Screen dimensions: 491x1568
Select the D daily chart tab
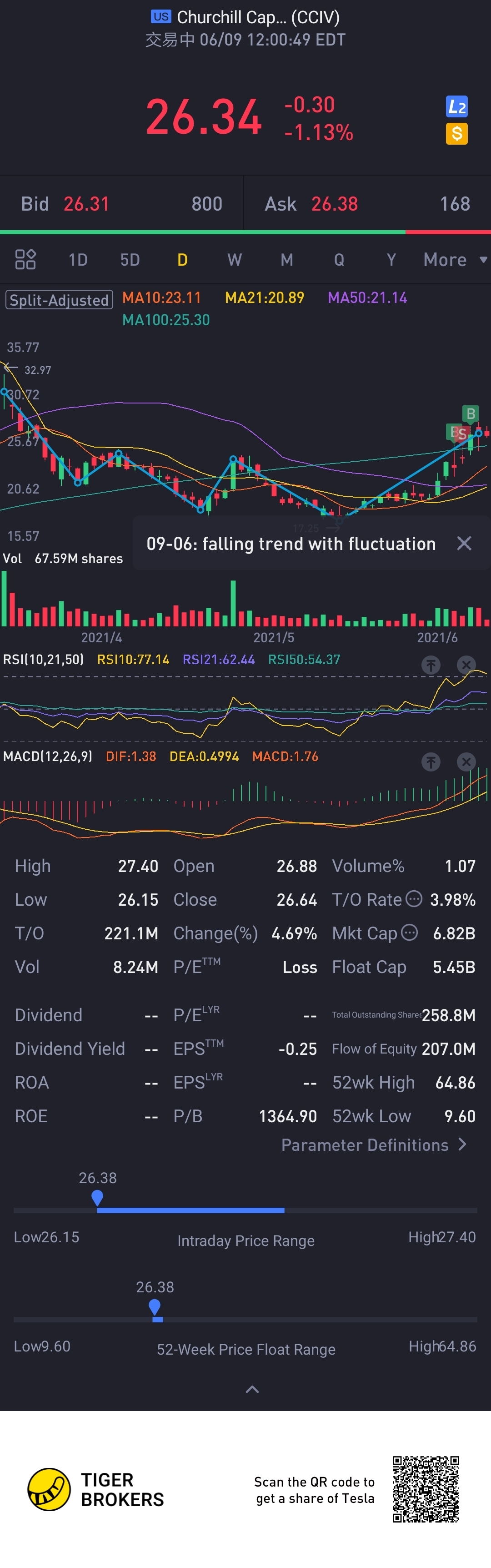pos(182,260)
